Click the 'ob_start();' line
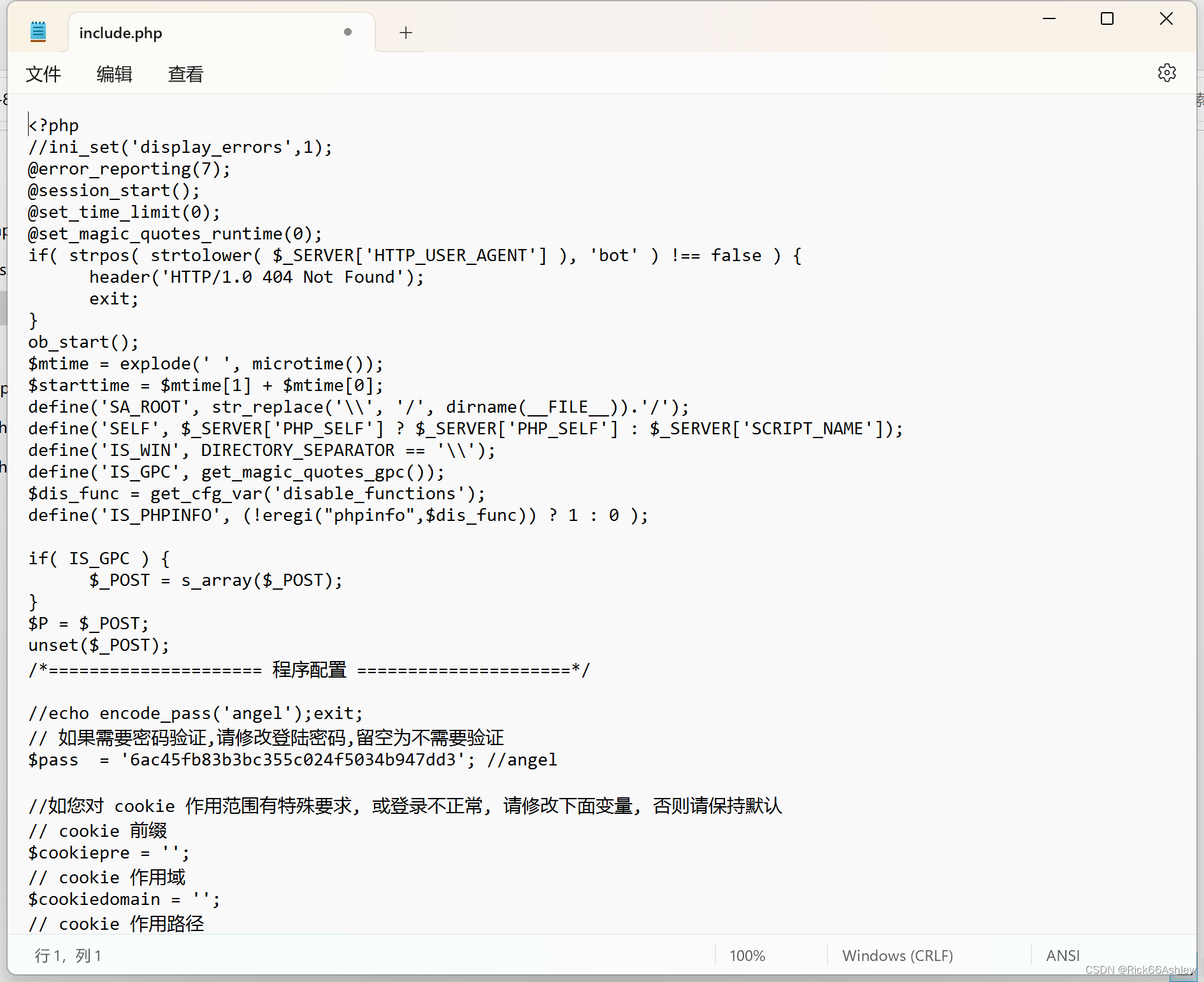The image size is (1204, 982). pyautogui.click(x=83, y=342)
